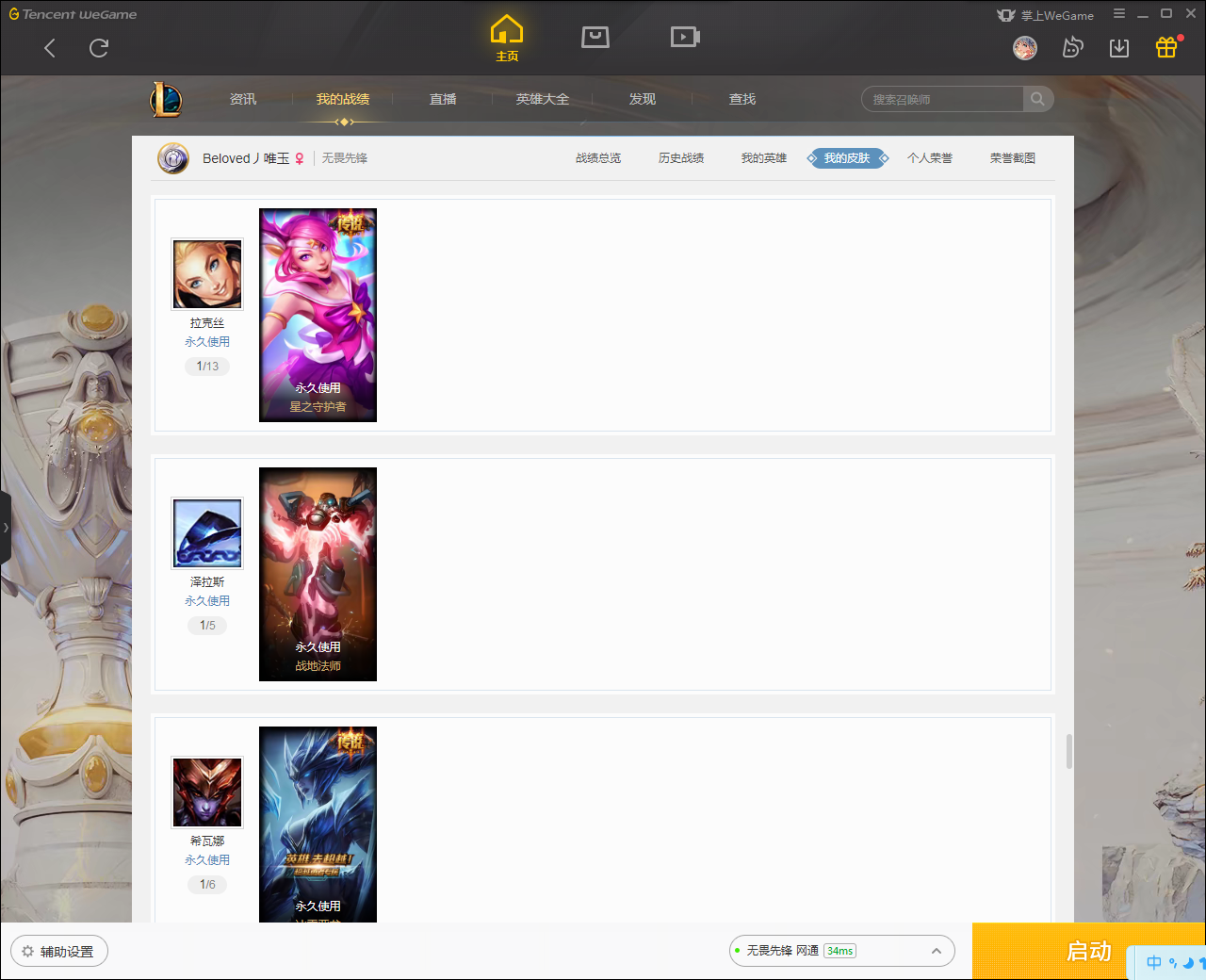The width and height of the screenshot is (1206, 980).
Task: Open the 希瓦娜 skin card
Action: 318,825
